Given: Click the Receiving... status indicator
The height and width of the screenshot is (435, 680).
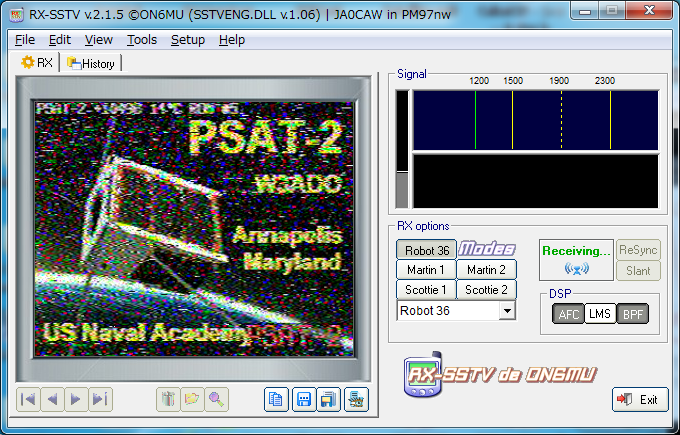Looking at the screenshot, I should tap(576, 260).
